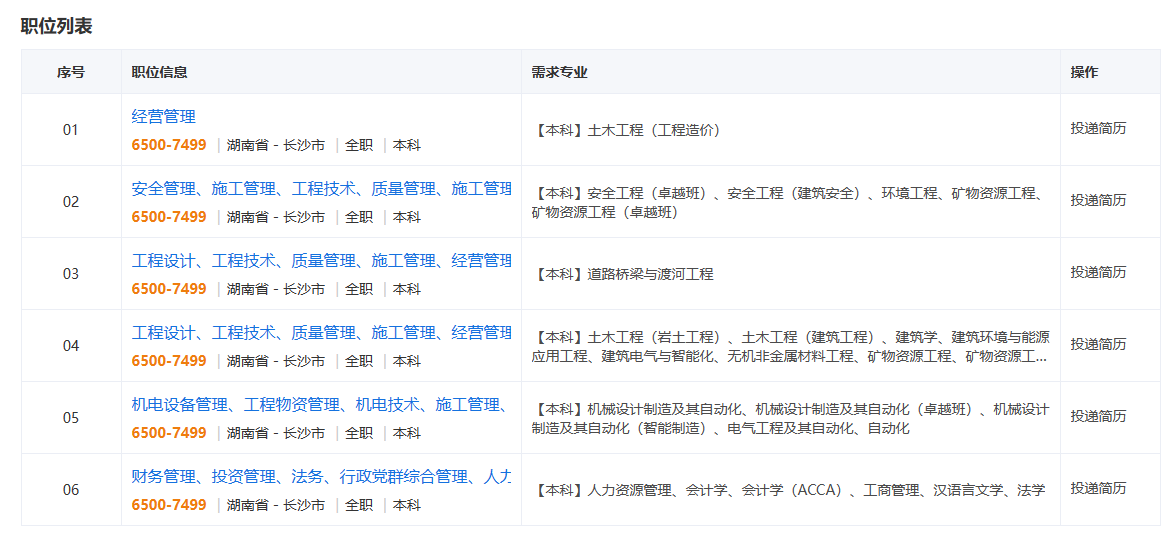1172x537 pixels.
Task: Select the salary 6500-7499 in row 01
Action: pos(169,145)
